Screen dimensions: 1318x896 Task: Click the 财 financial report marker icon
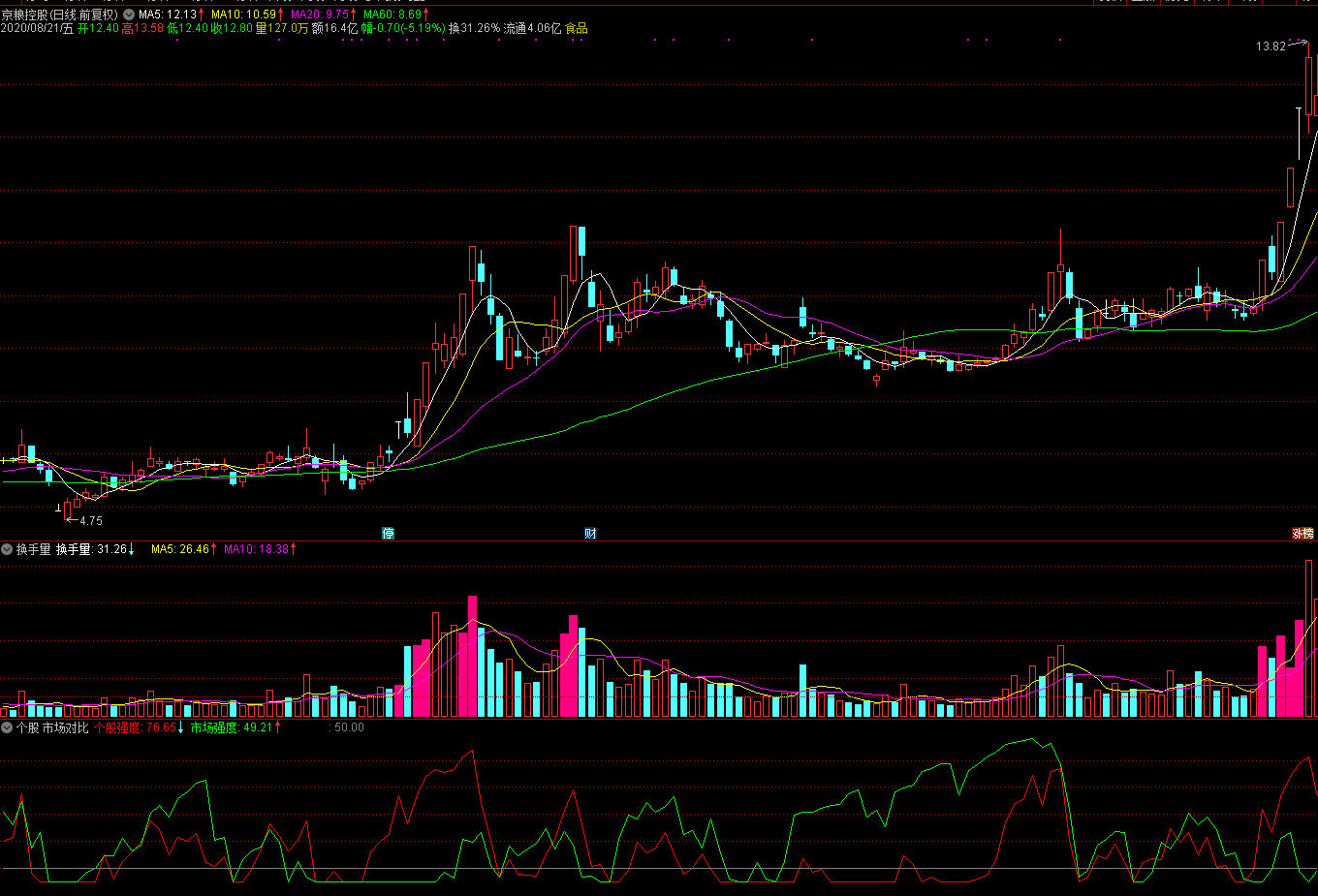pos(590,534)
